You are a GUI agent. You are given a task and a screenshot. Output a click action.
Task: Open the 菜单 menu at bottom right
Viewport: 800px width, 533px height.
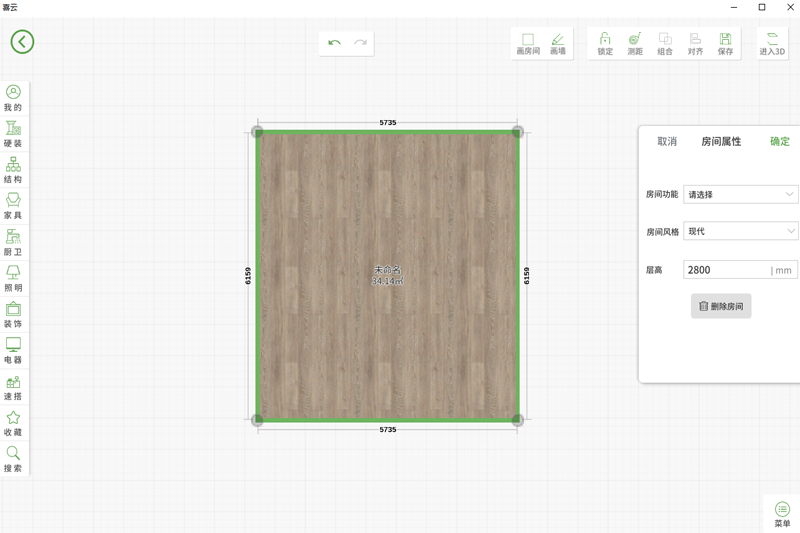(782, 515)
